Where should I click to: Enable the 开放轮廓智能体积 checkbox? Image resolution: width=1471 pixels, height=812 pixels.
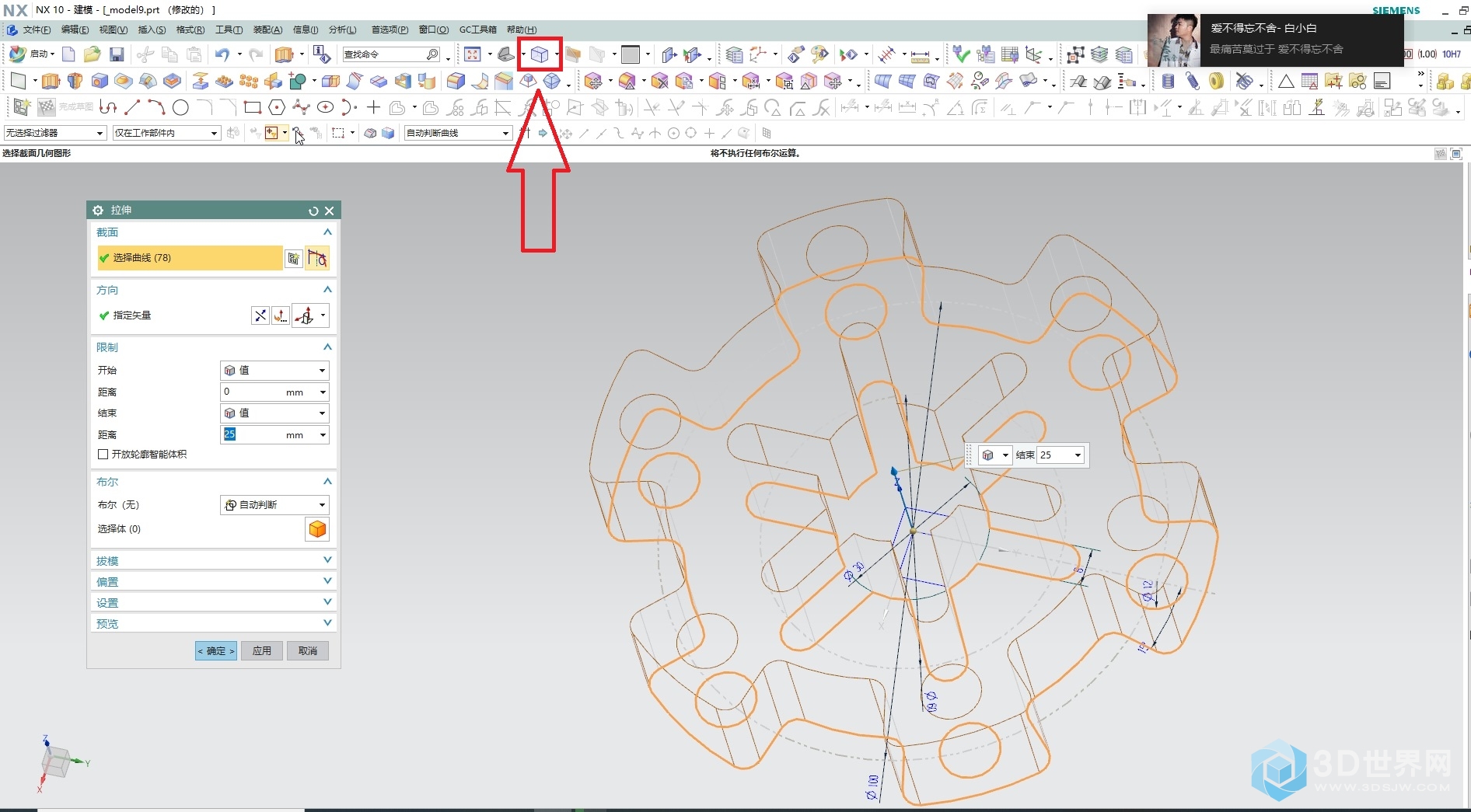(x=103, y=454)
